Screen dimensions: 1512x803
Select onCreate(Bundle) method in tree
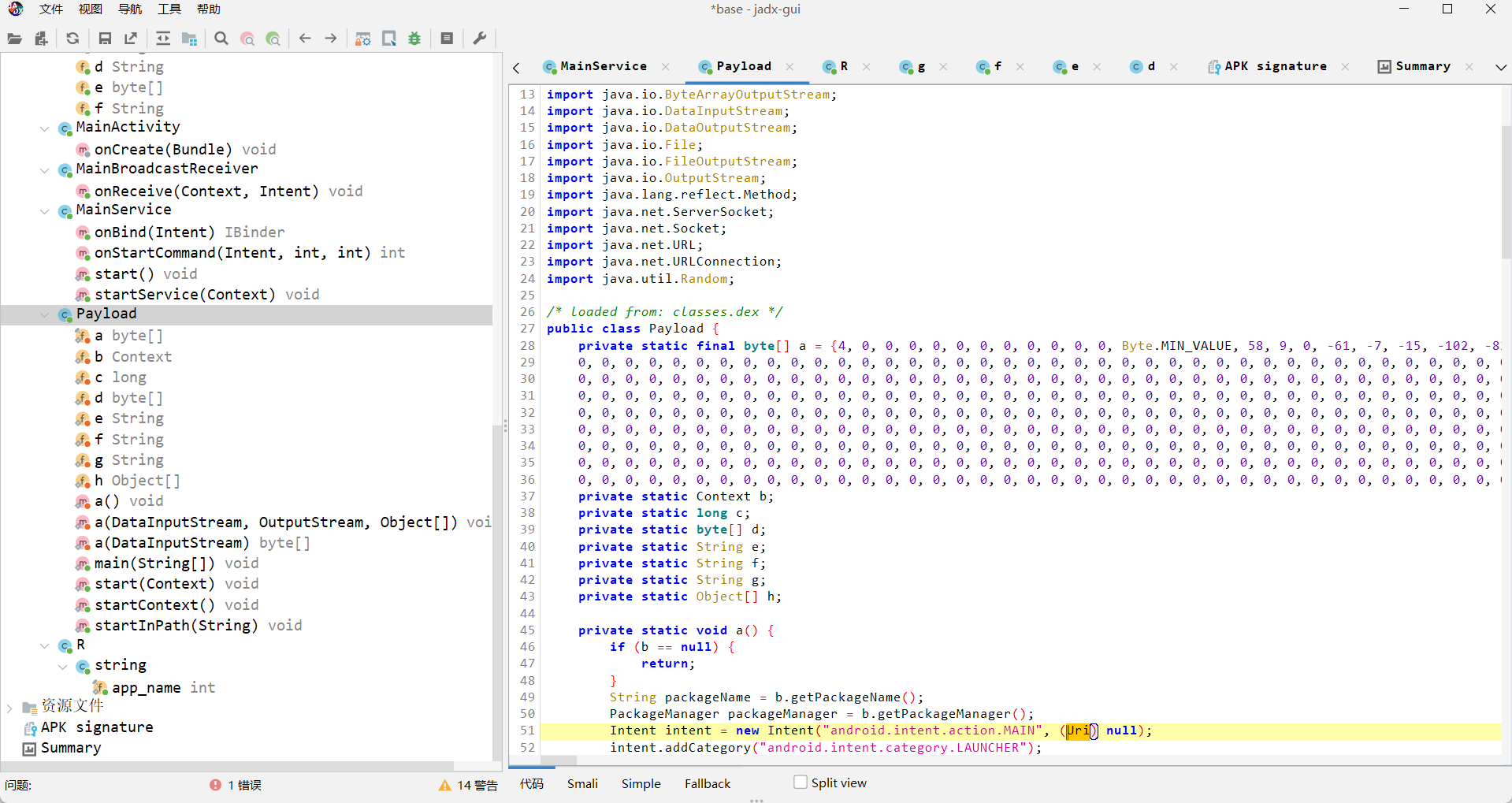coord(175,149)
